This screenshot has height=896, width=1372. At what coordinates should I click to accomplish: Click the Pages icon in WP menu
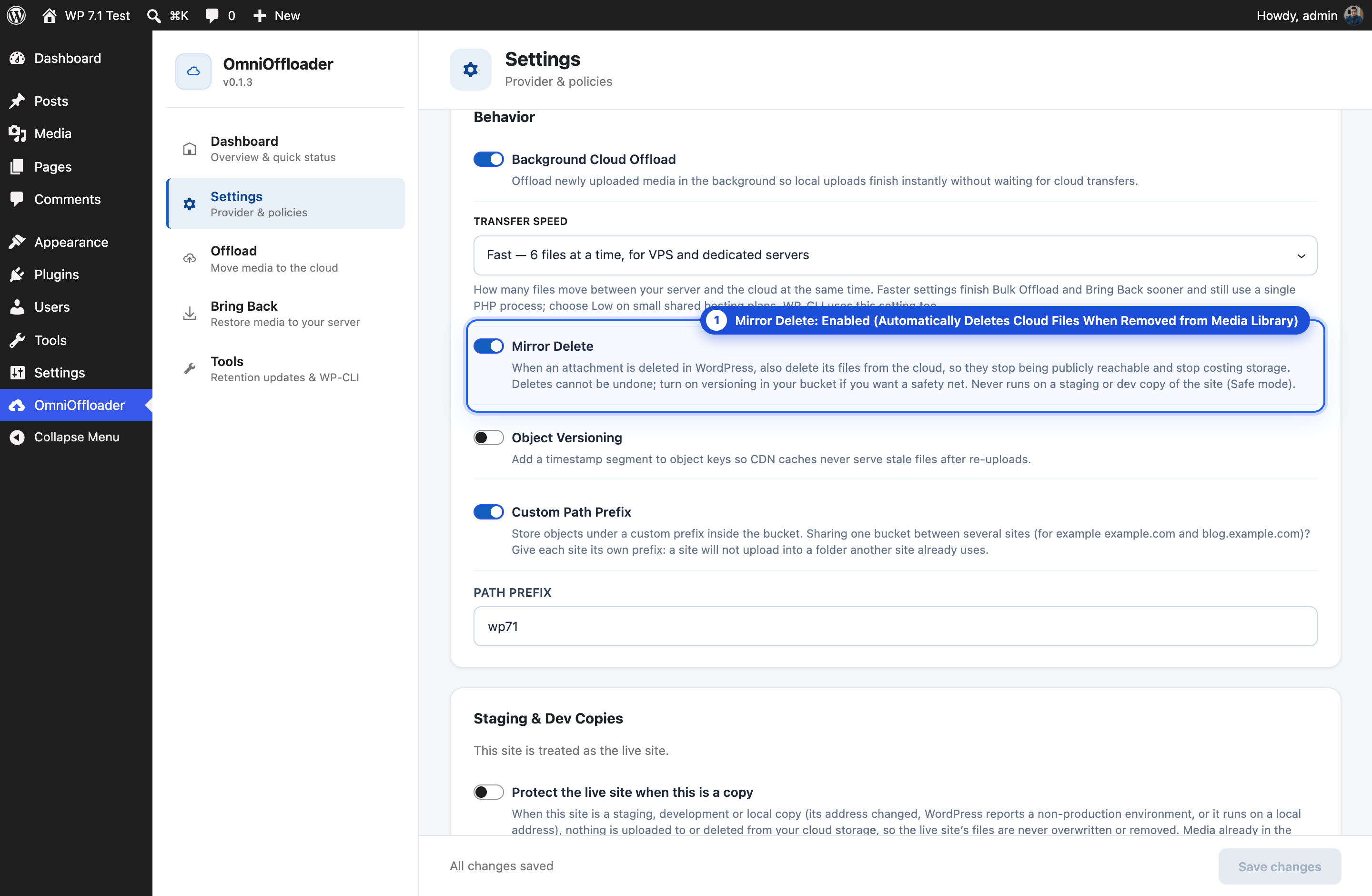coord(17,167)
